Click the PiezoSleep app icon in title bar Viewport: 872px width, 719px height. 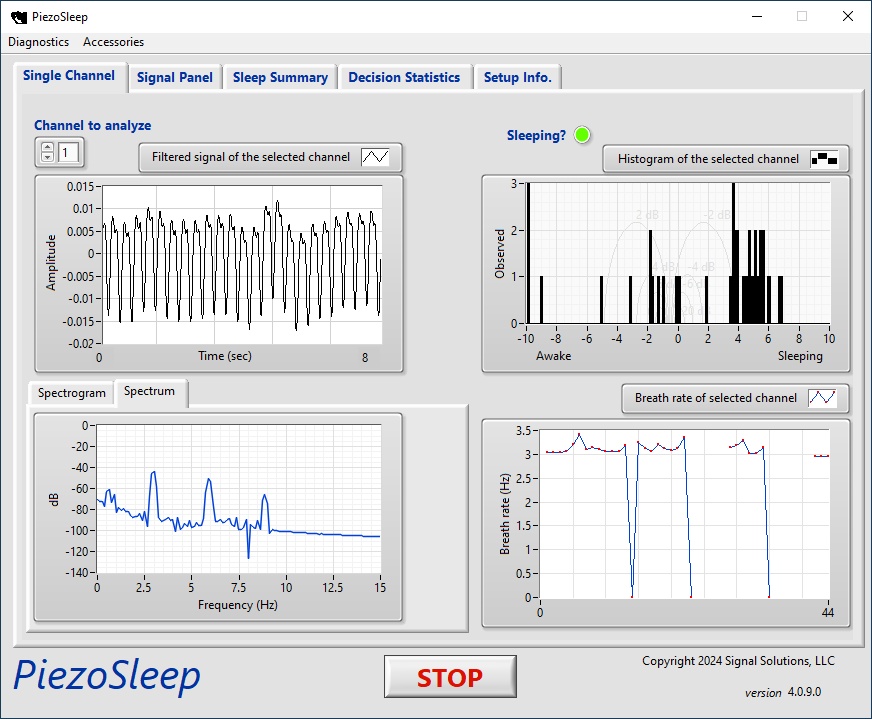18,16
